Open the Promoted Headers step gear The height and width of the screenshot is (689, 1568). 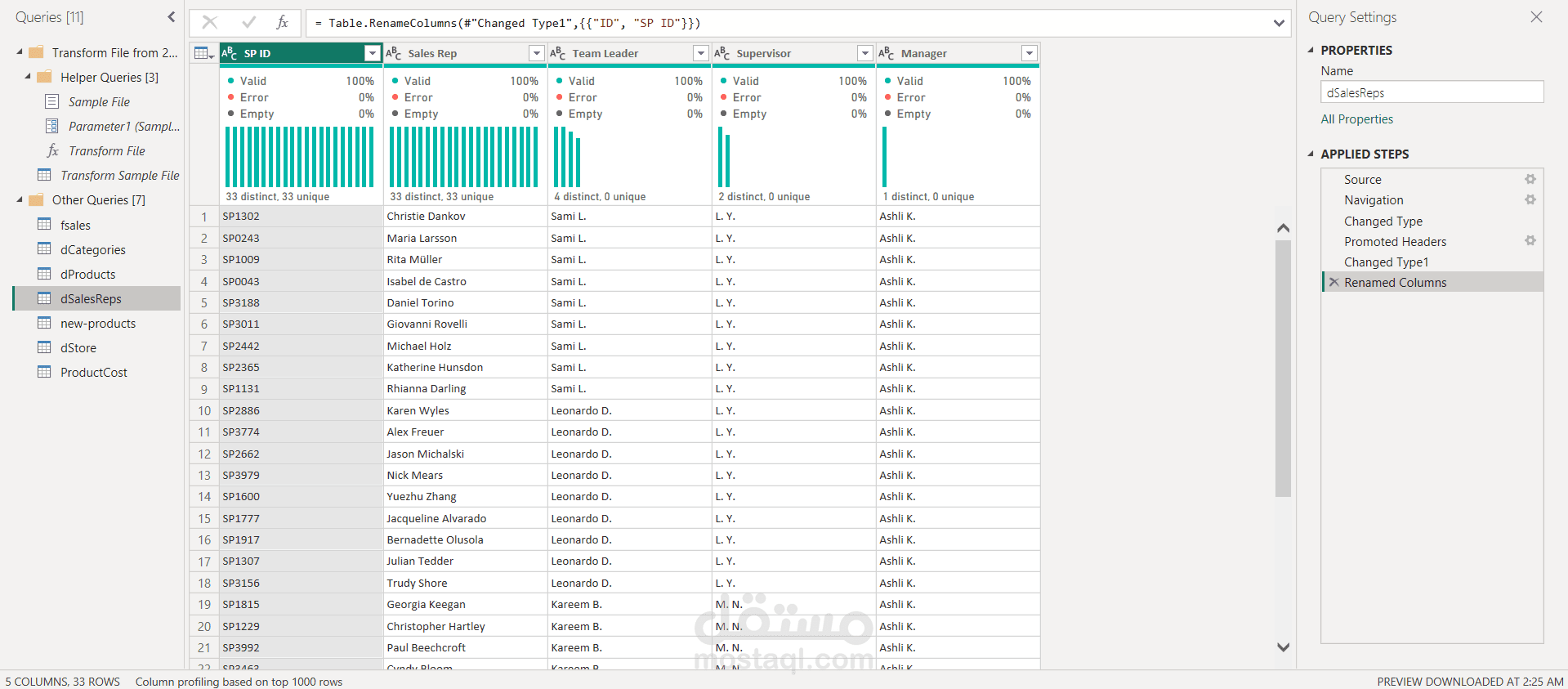point(1530,241)
